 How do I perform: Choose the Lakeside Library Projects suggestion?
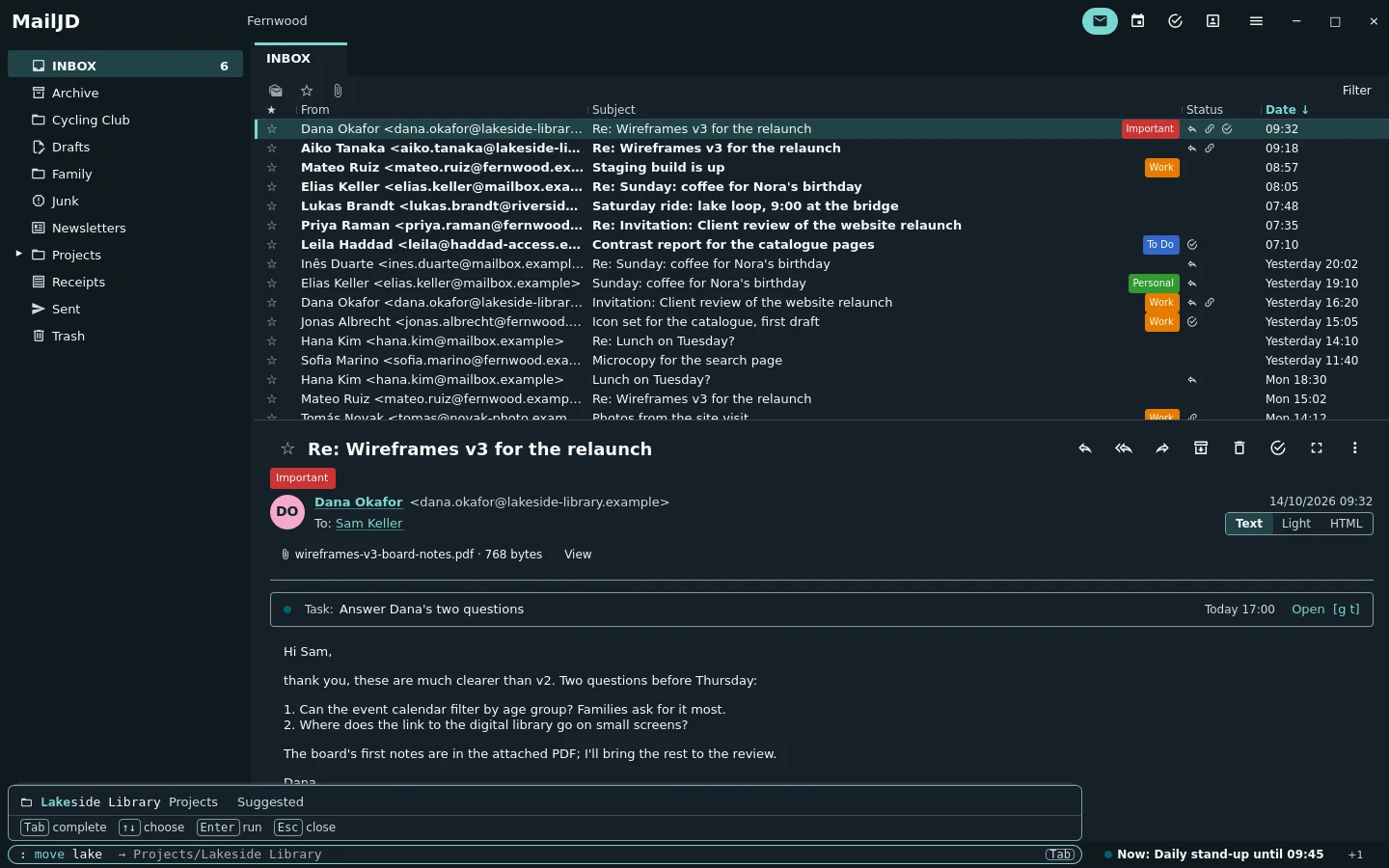pos(545,802)
